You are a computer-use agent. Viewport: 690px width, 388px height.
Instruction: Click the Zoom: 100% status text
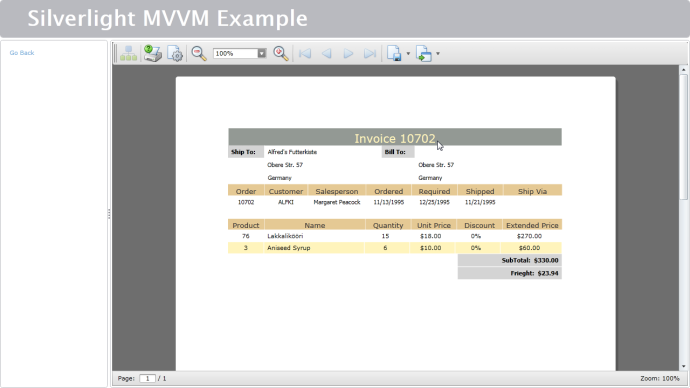pyautogui.click(x=660, y=378)
